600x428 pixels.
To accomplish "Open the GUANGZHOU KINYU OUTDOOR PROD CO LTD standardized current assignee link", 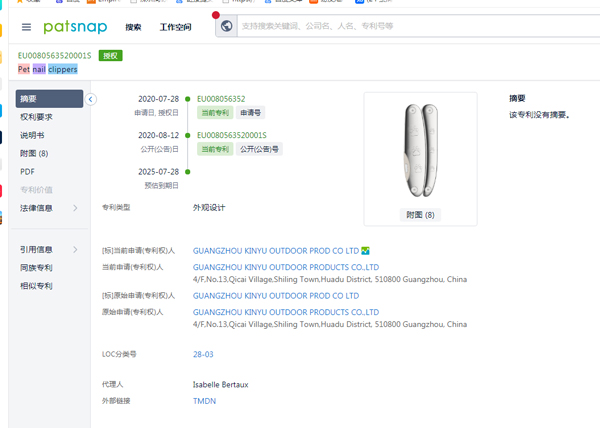I will (x=276, y=251).
